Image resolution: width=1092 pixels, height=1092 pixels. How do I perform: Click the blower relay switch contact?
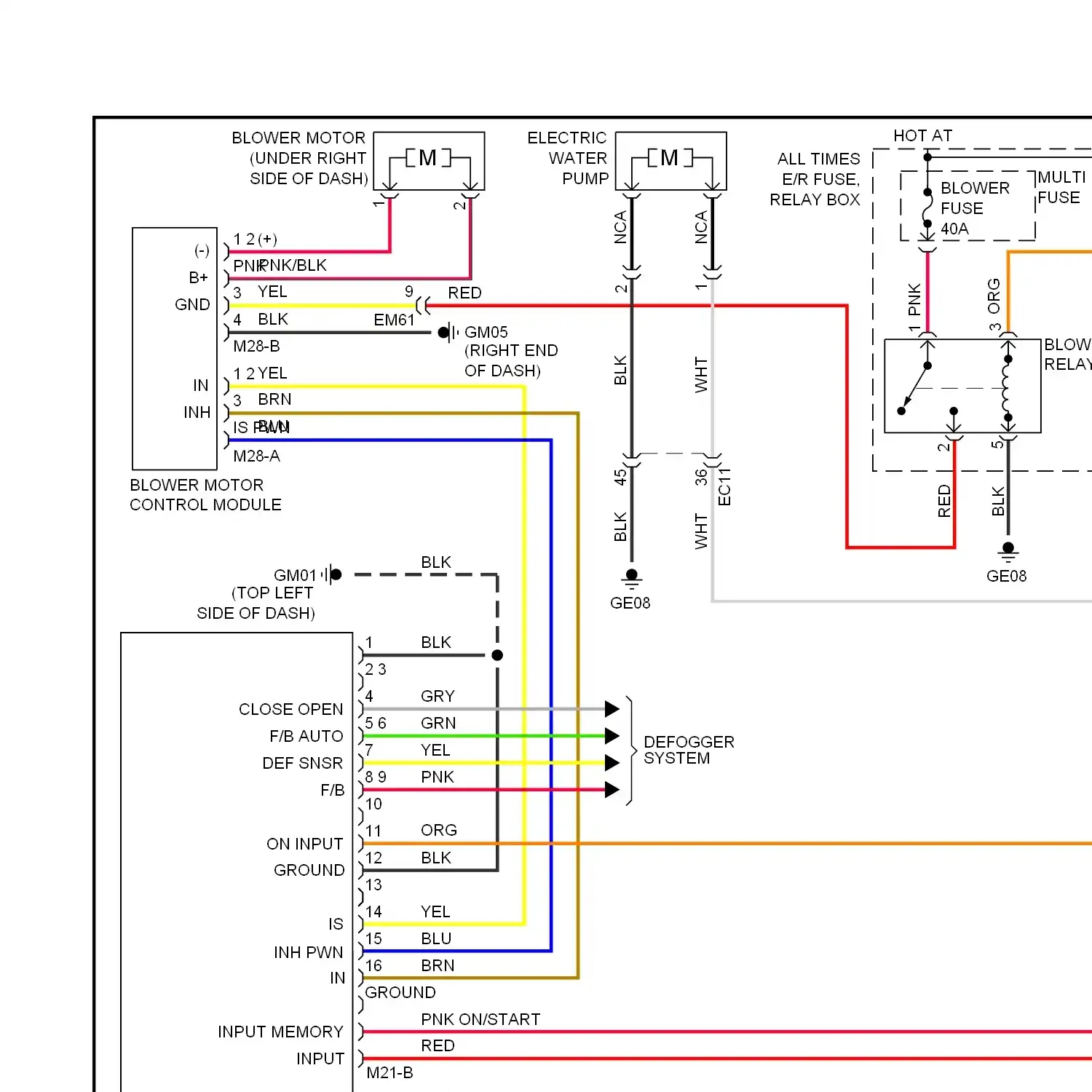tap(915, 387)
